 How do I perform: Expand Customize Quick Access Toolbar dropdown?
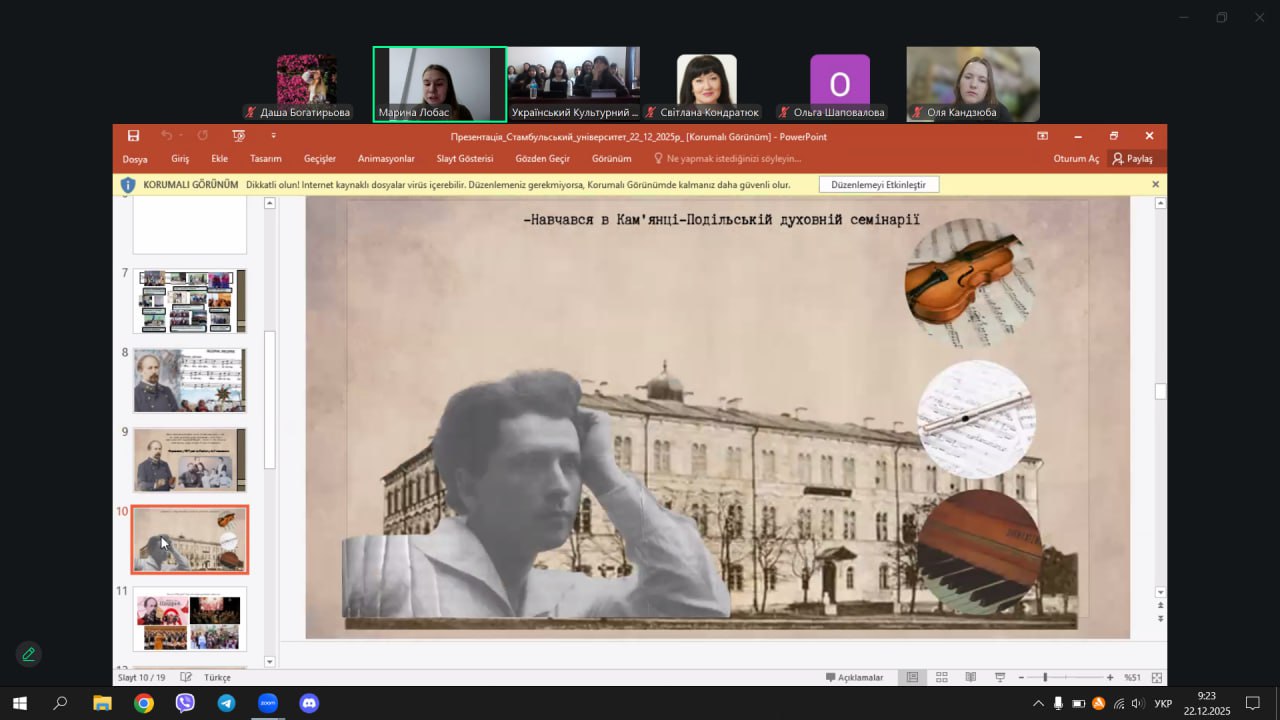pyautogui.click(x=273, y=136)
